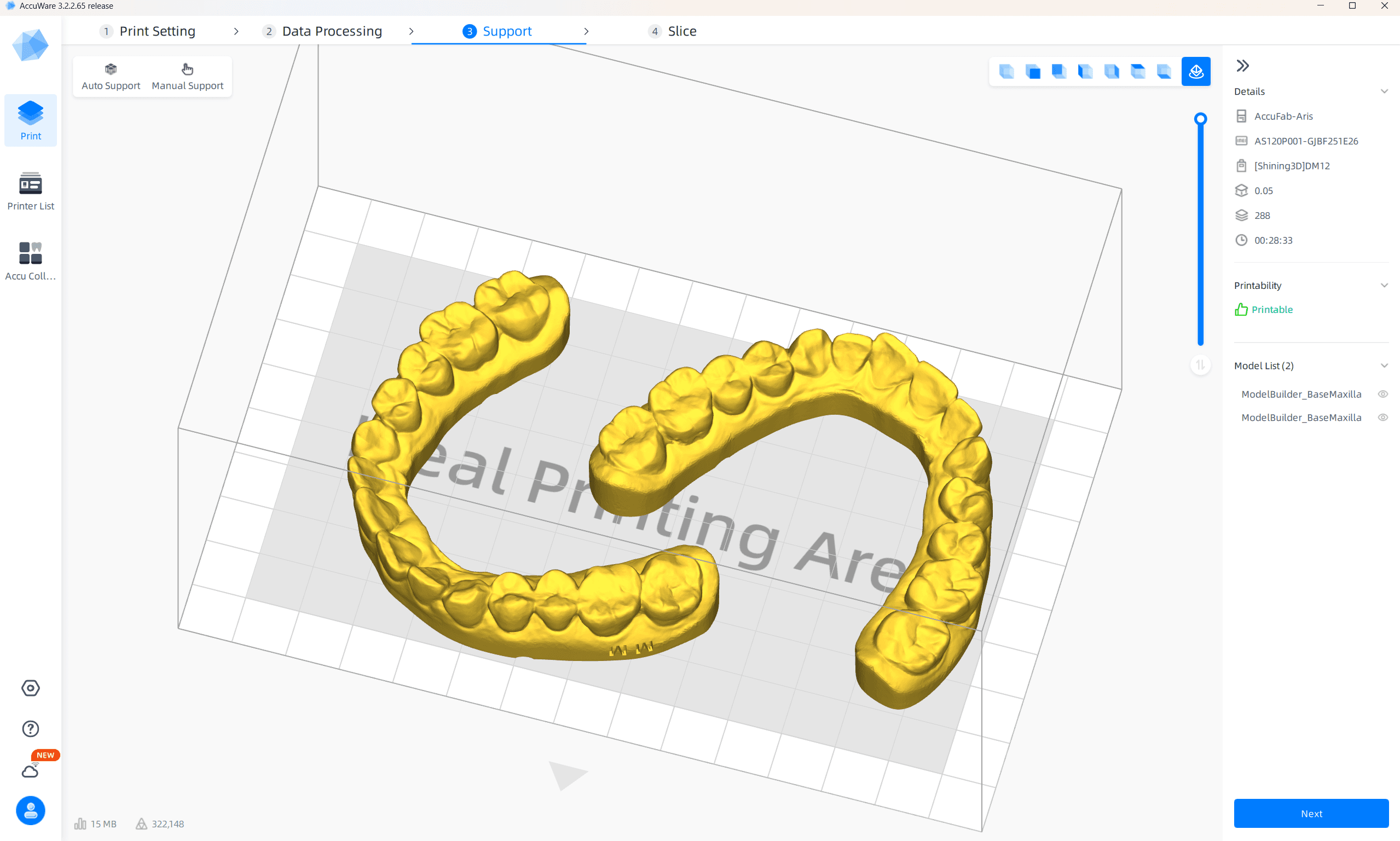The width and height of the screenshot is (1400, 841).
Task: Click the [Shining3D]DM12 material entry
Action: (x=1292, y=165)
